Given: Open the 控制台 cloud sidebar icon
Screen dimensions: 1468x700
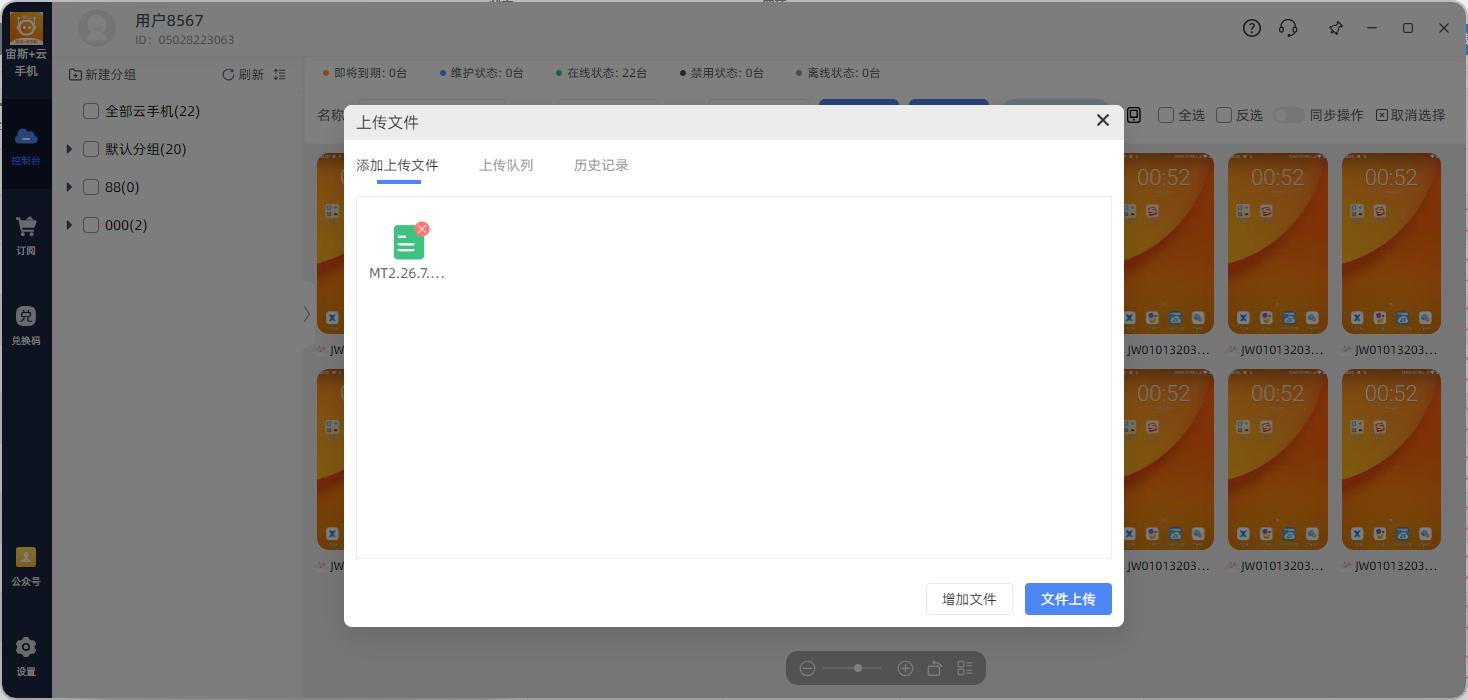Looking at the screenshot, I should point(26,144).
